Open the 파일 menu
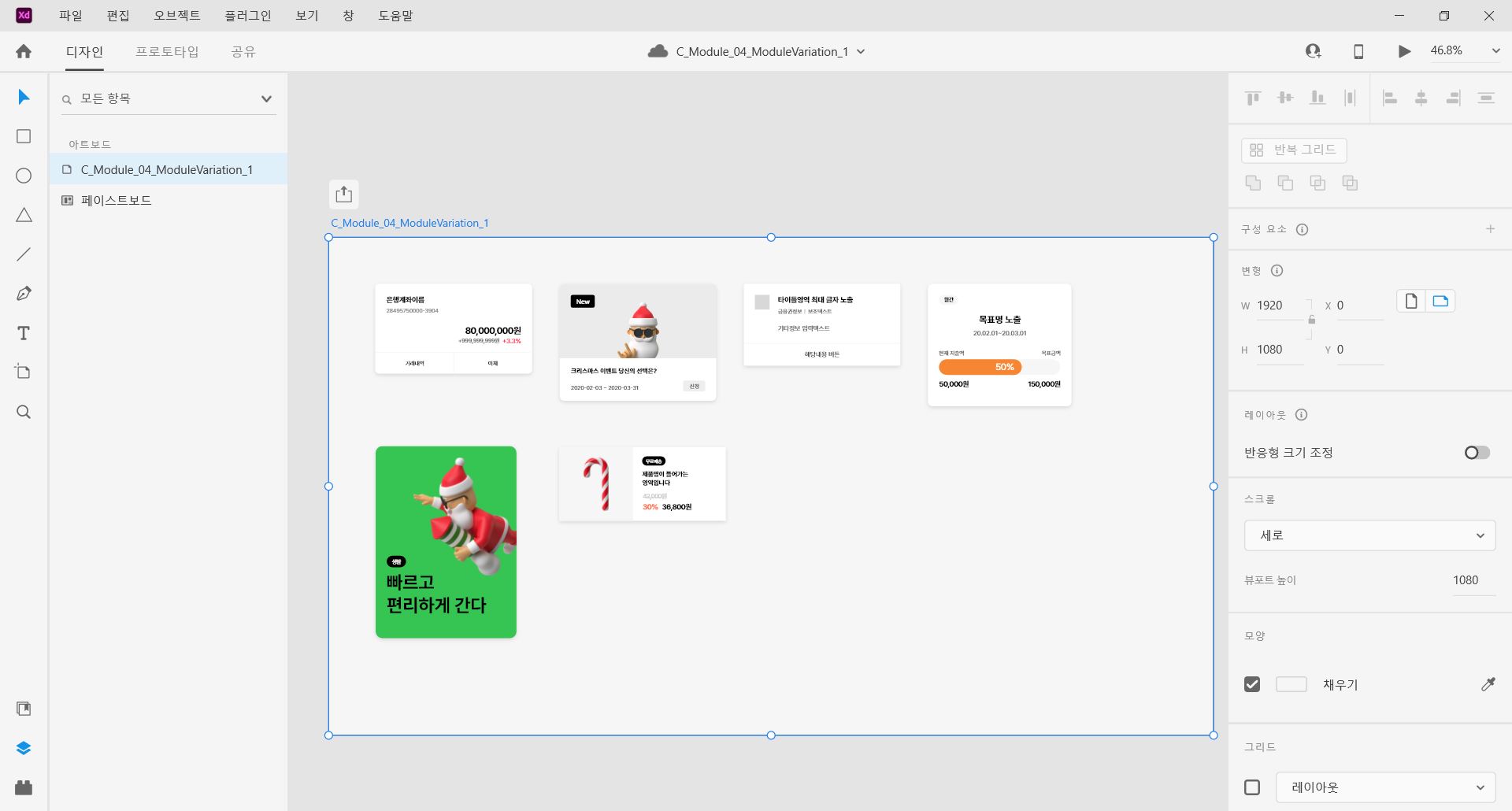1512x811 pixels. [x=71, y=16]
